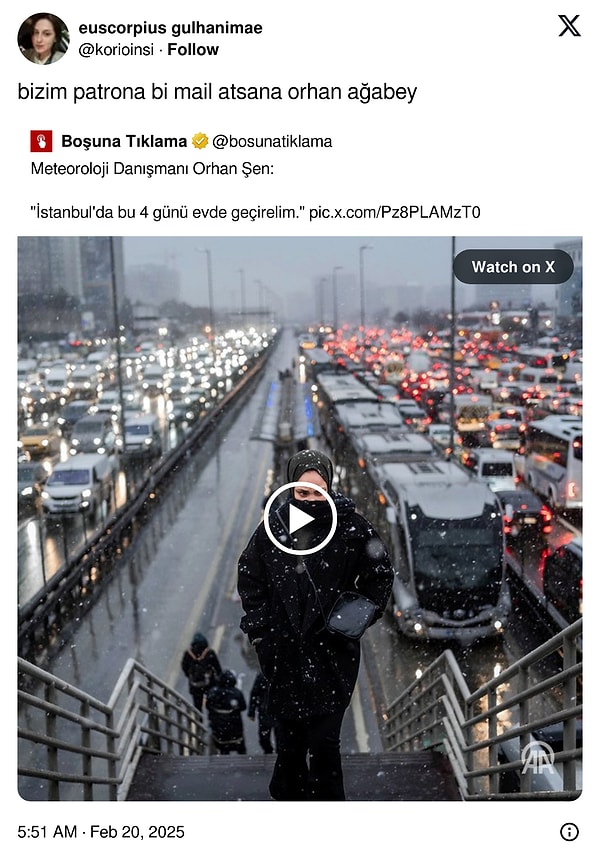Image resolution: width=600 pixels, height=862 pixels.
Task: Click the AA watermark logo on the video
Action: coord(538,758)
